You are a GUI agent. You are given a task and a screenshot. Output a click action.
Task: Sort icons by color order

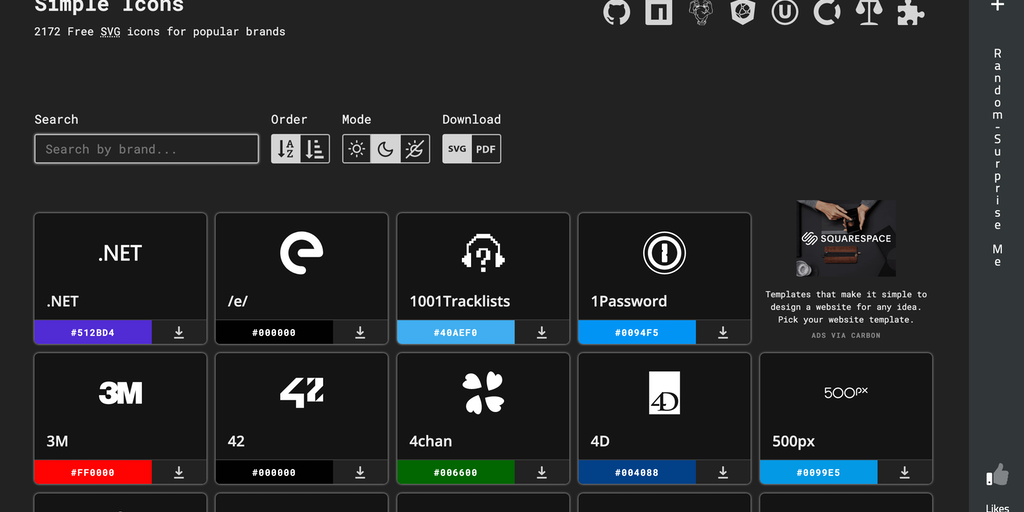[315, 149]
